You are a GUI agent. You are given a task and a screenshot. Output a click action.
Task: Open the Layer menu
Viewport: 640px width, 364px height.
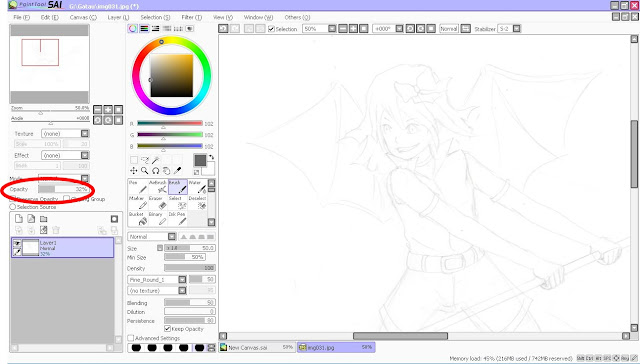coord(118,17)
